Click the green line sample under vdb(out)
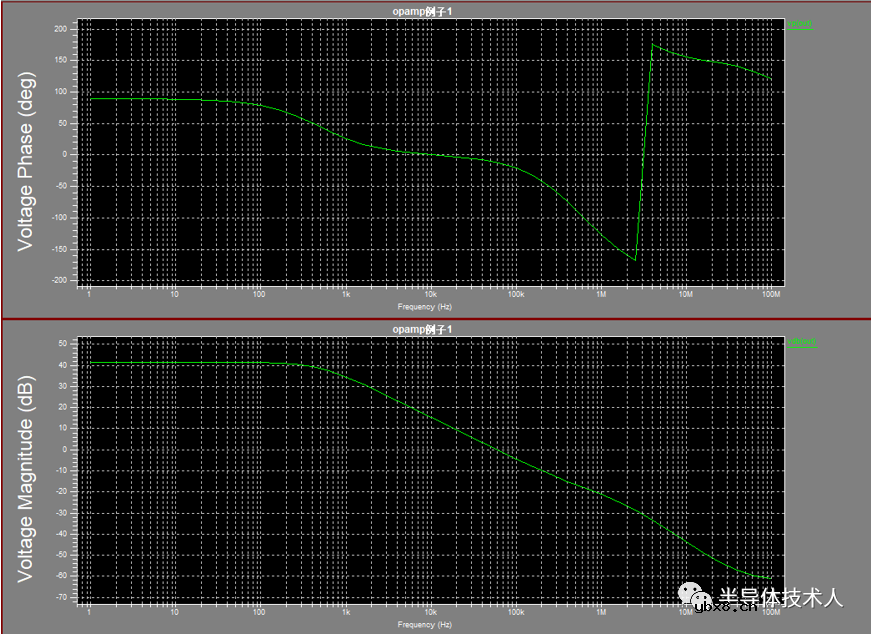This screenshot has height=637, width=873. [801, 346]
